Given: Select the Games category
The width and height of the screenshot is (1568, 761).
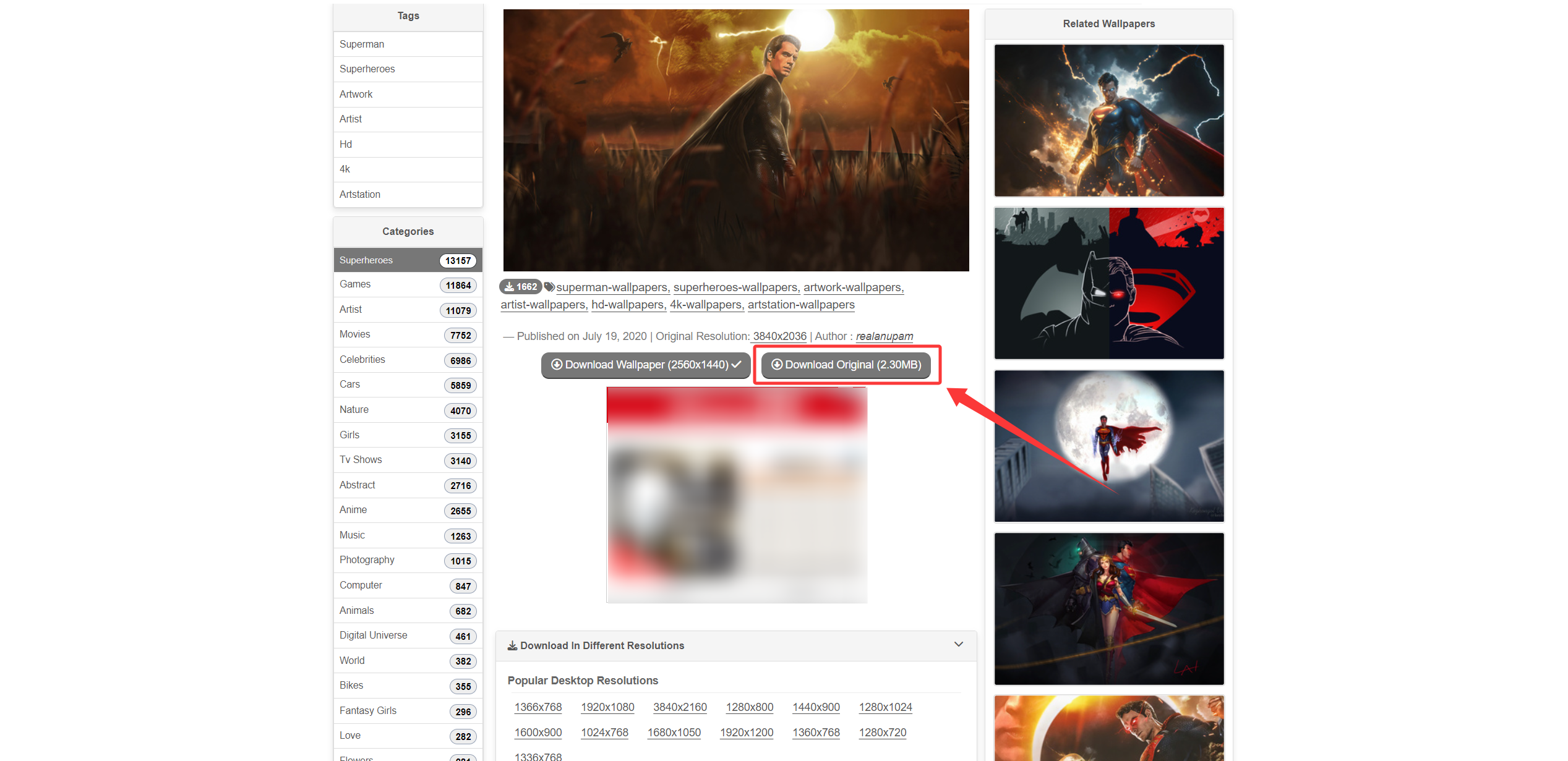Looking at the screenshot, I should (x=355, y=284).
